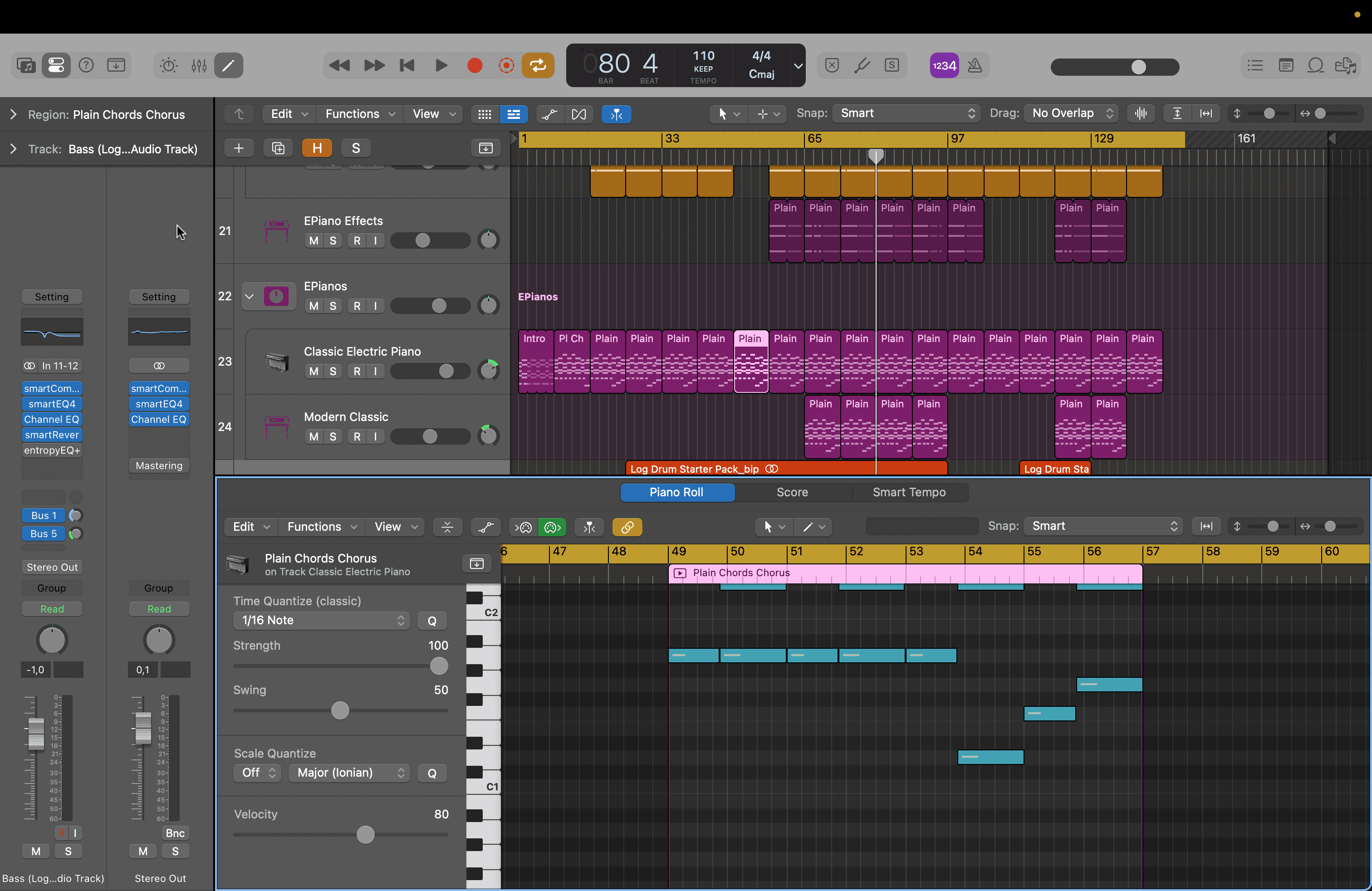Open the Mixer from the toolbar
Viewport: 1372px width, 891px height.
[x=199, y=66]
